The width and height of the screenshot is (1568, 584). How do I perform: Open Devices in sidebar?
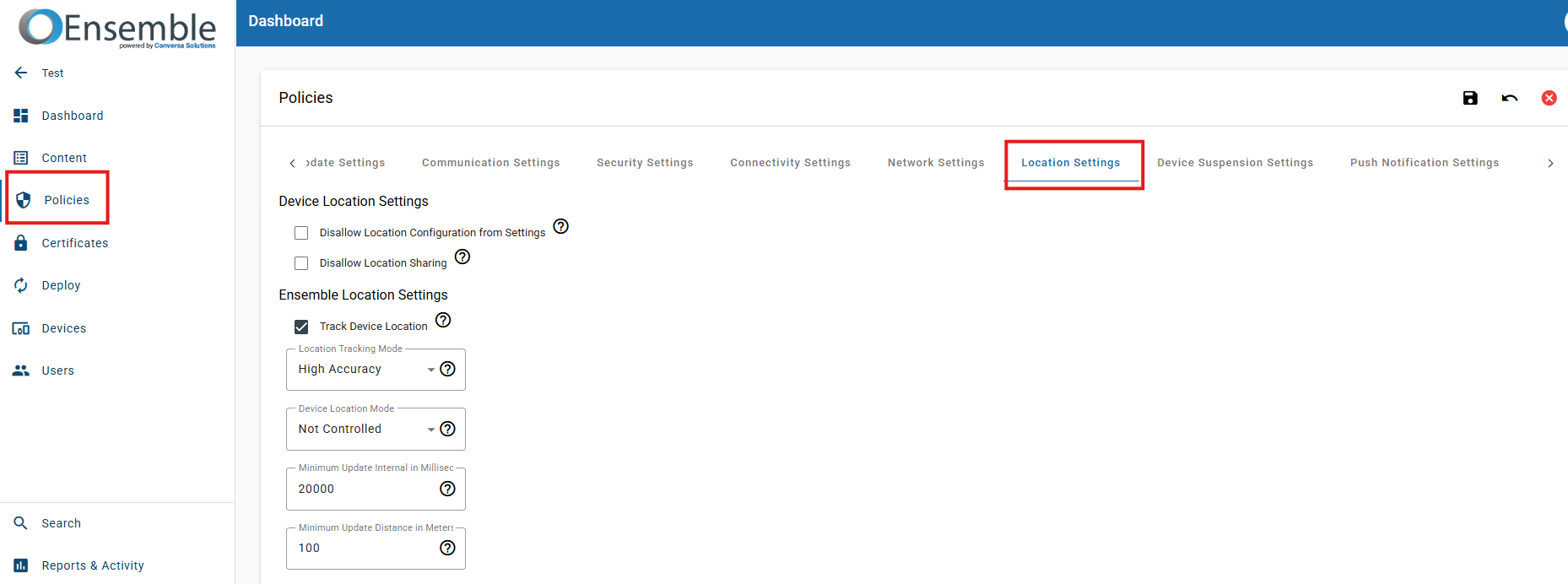(64, 328)
